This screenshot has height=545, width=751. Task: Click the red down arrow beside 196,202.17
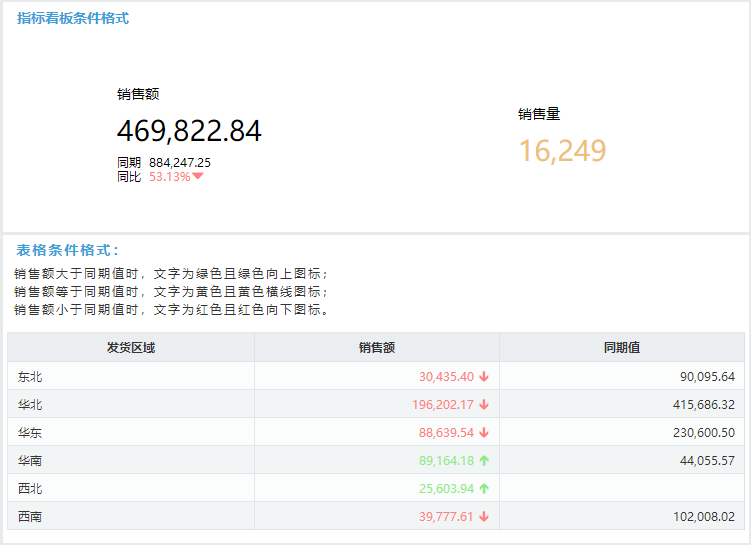[x=484, y=405]
